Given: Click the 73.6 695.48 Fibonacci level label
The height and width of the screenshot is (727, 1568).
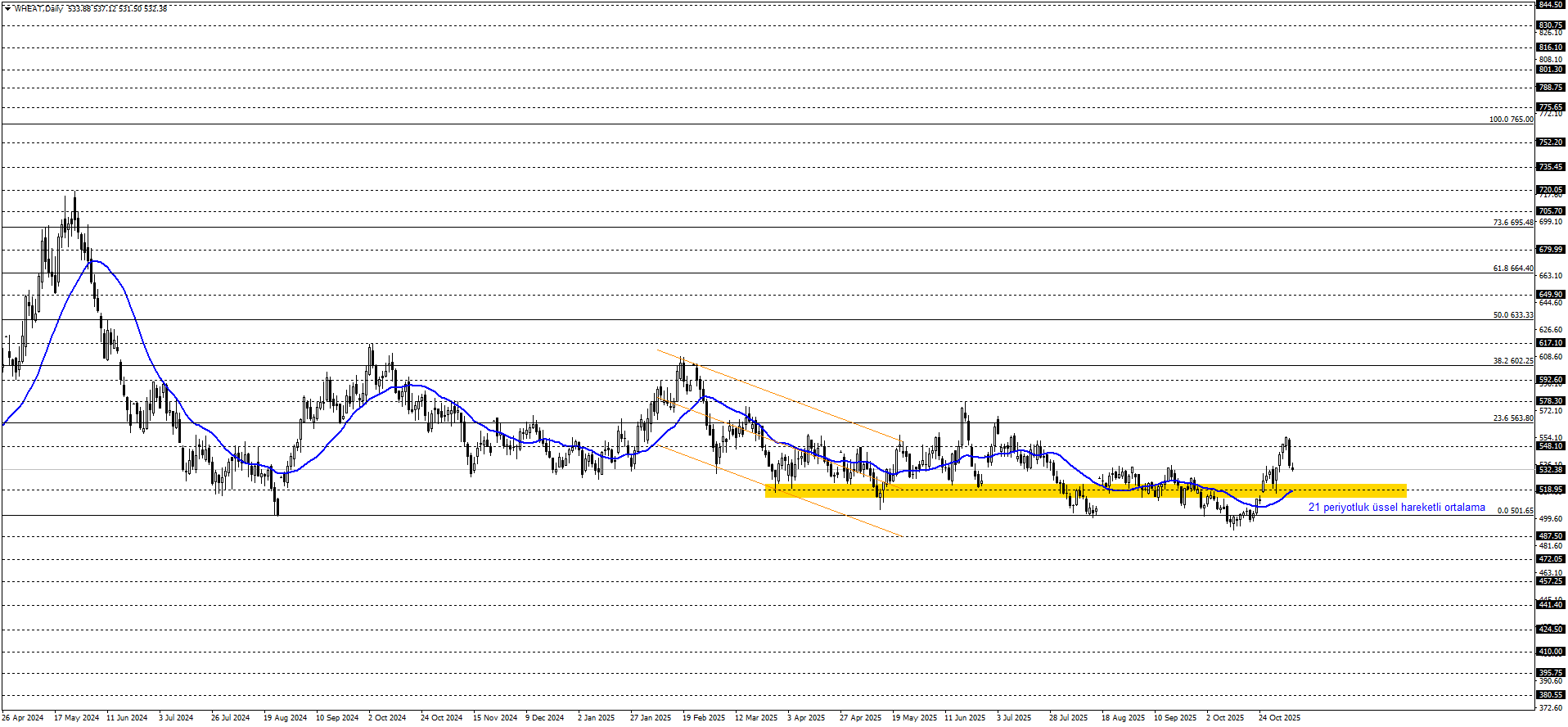Looking at the screenshot, I should pos(1512,223).
